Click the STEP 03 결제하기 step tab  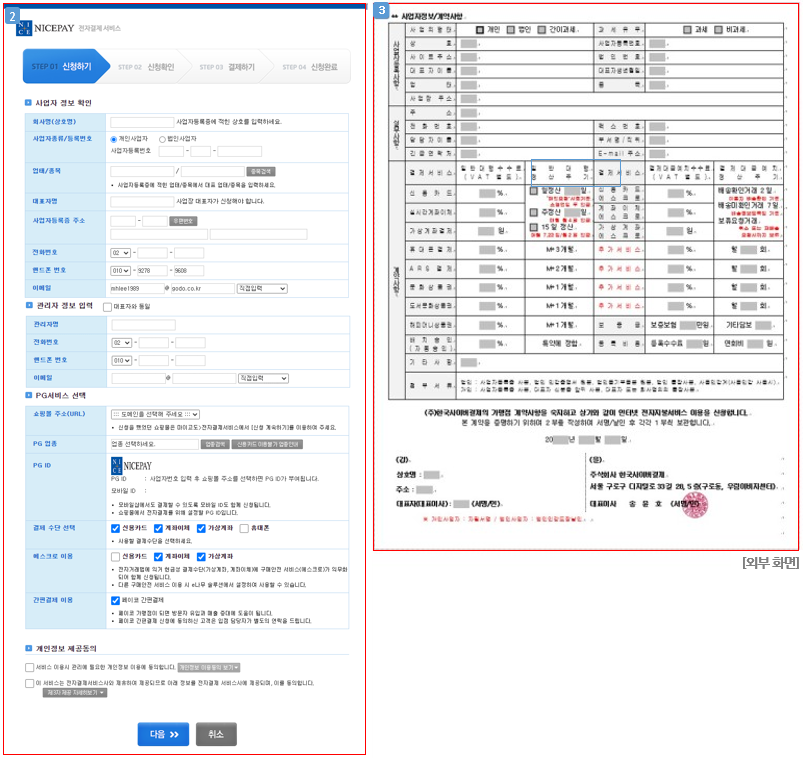pos(227,67)
